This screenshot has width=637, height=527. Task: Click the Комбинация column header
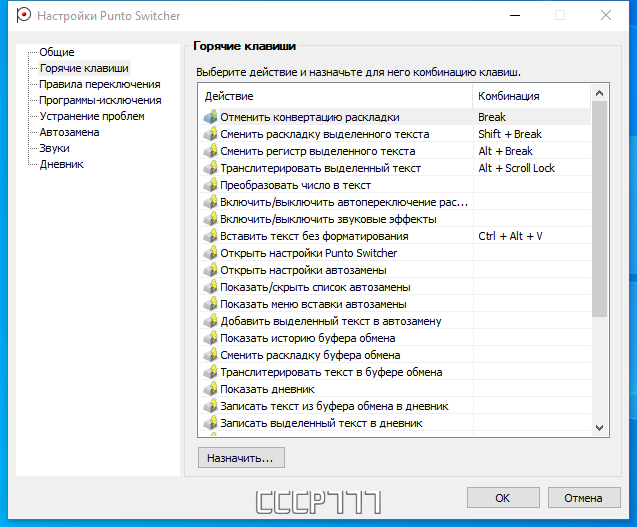coord(532,96)
